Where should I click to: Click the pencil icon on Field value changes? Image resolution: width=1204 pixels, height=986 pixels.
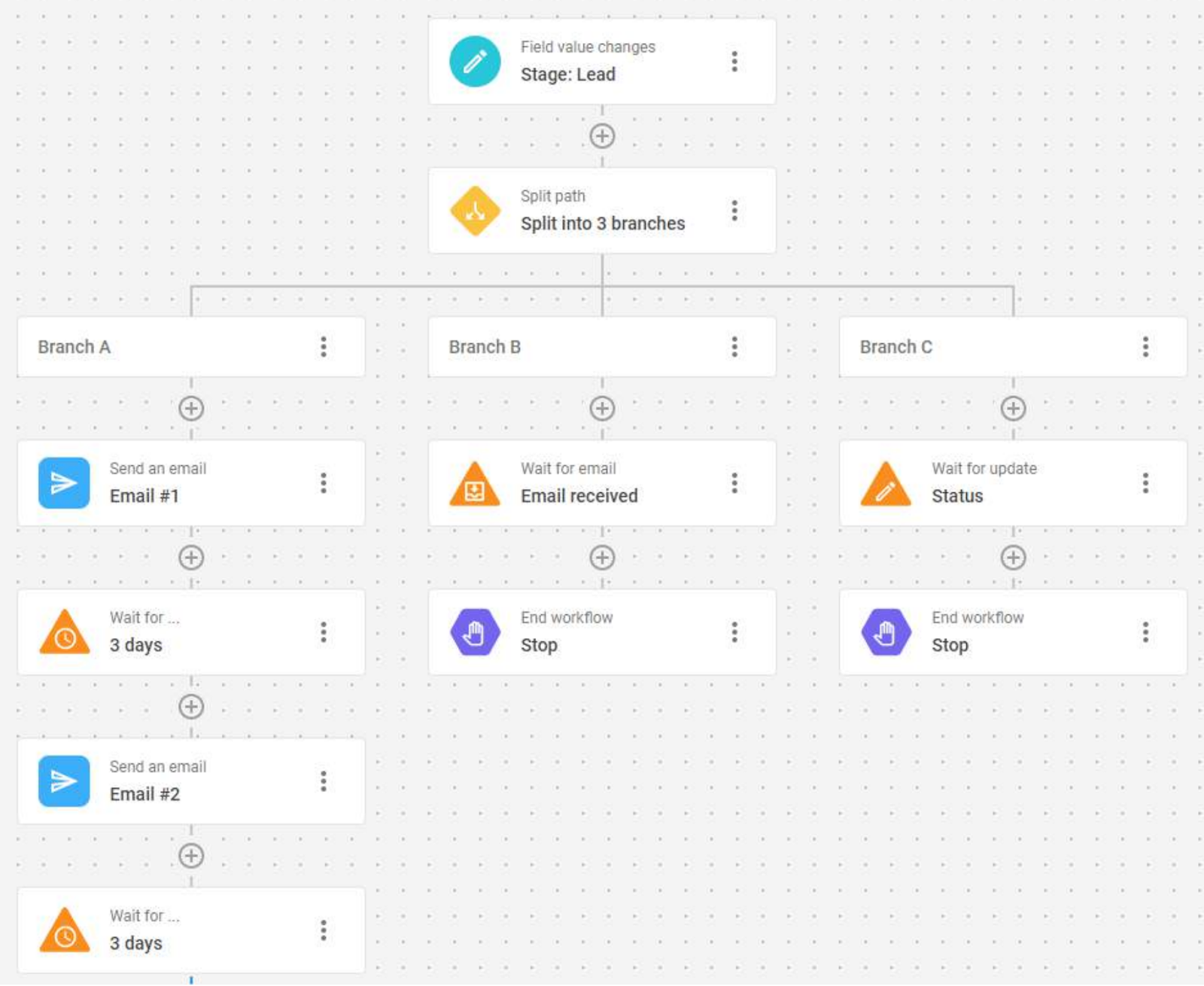475,62
